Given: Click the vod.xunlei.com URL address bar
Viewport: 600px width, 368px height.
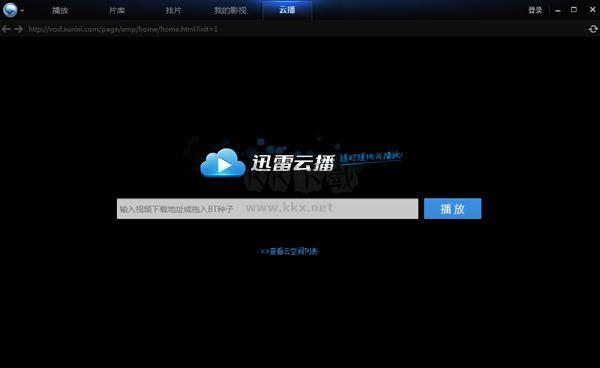Looking at the screenshot, I should pos(123,29).
